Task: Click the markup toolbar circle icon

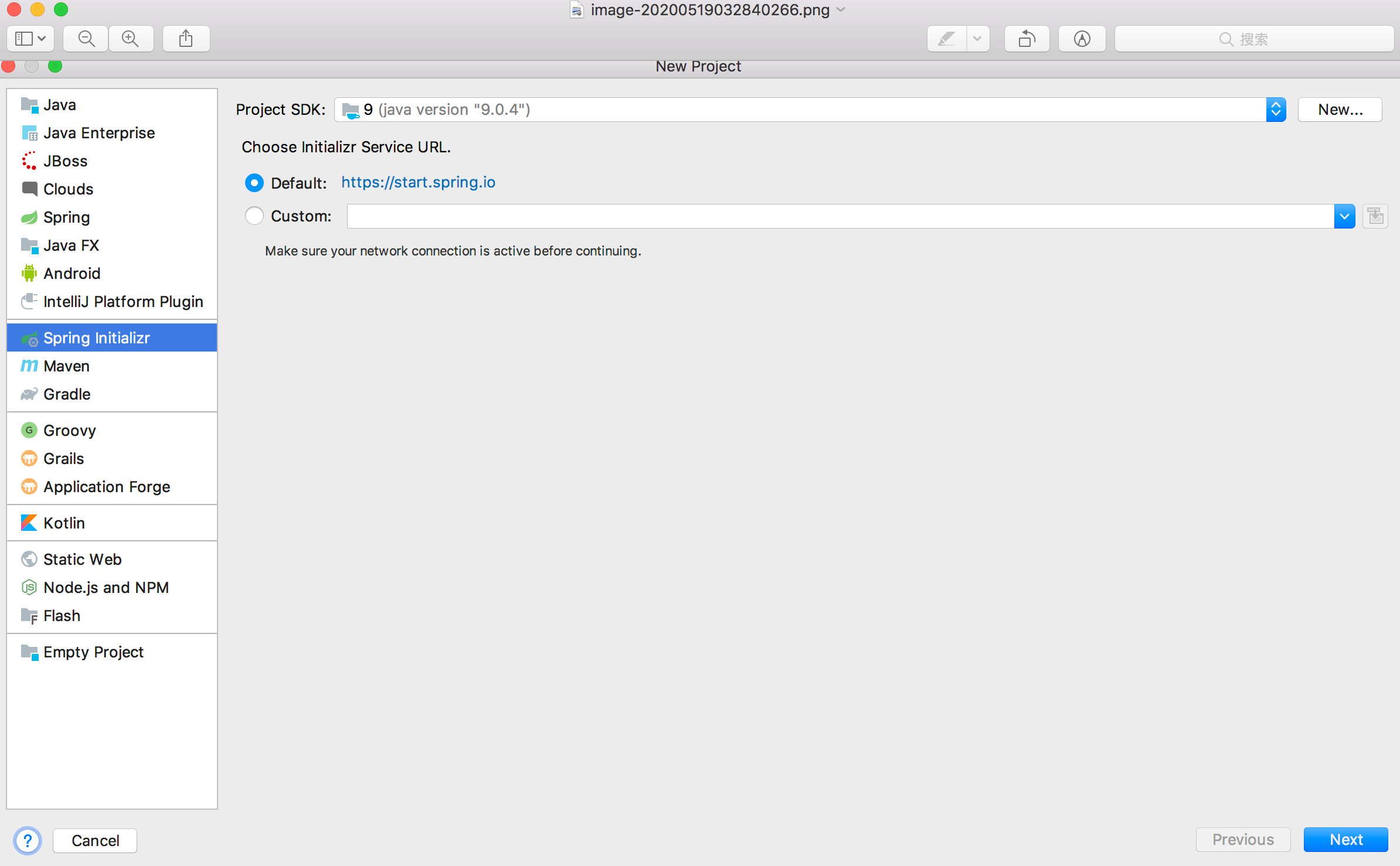Action: tap(1082, 39)
